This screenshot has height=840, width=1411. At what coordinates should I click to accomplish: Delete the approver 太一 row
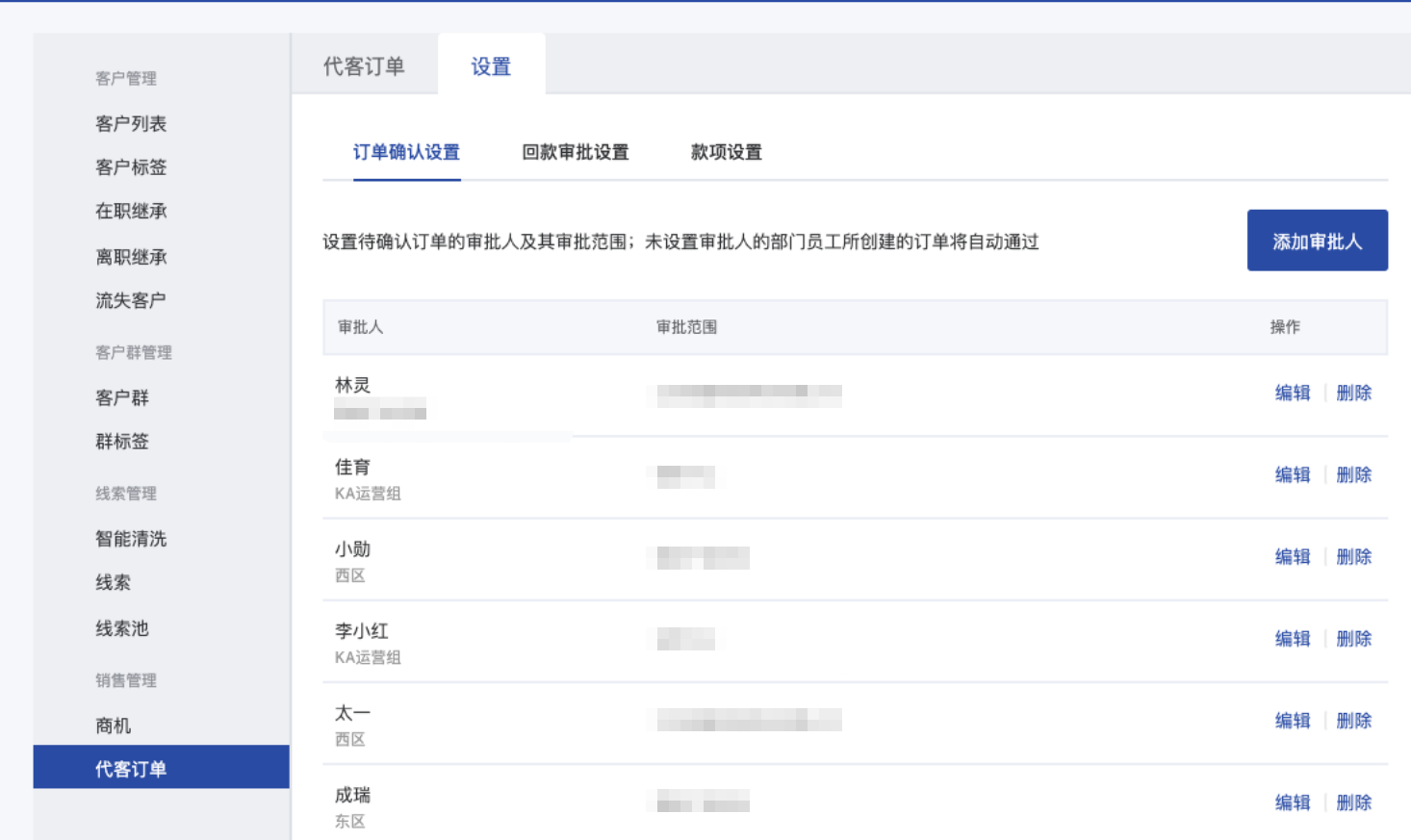1354,720
